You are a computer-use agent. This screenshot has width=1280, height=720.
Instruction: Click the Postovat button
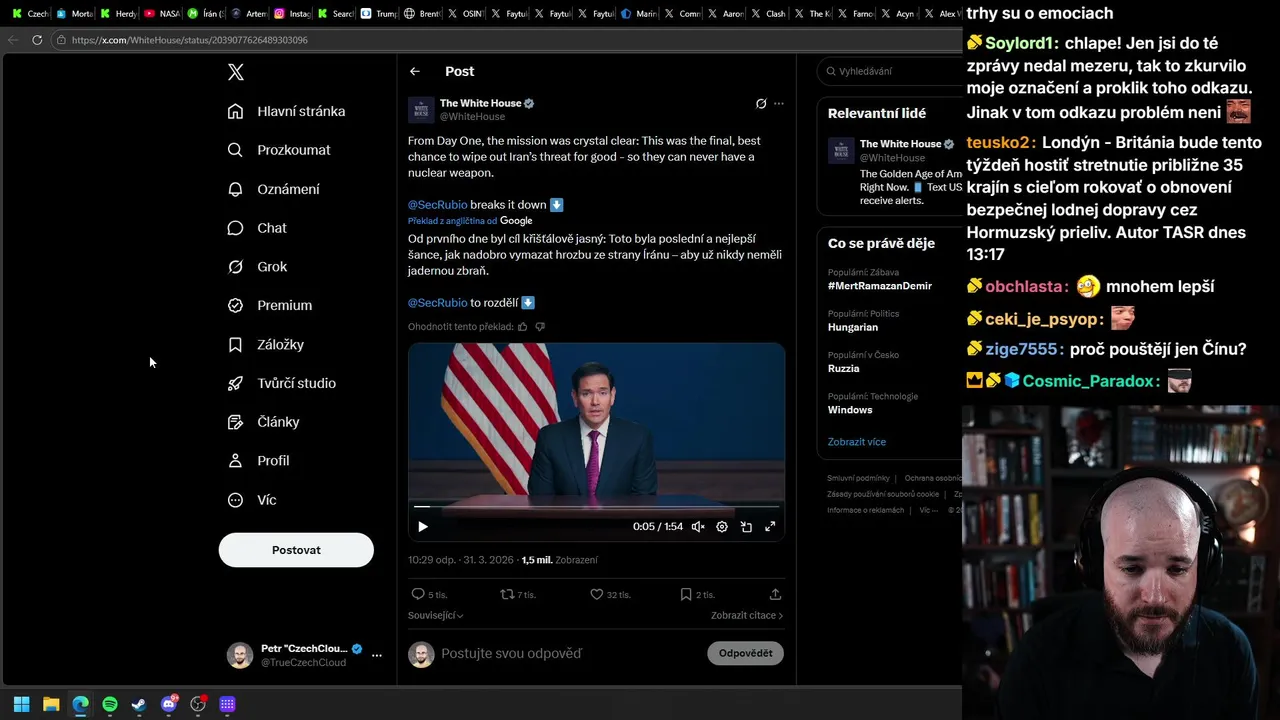pyautogui.click(x=296, y=550)
